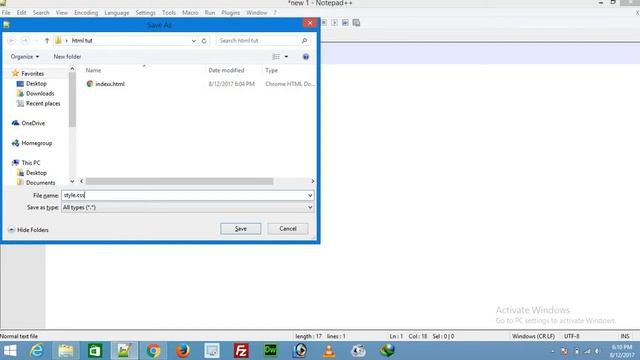Hide Folders pane toggle
The height and width of the screenshot is (360, 640).
(28, 230)
